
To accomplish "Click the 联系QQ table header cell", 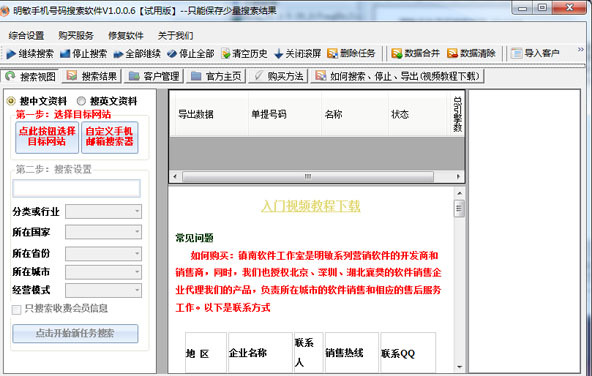I will [x=408, y=354].
